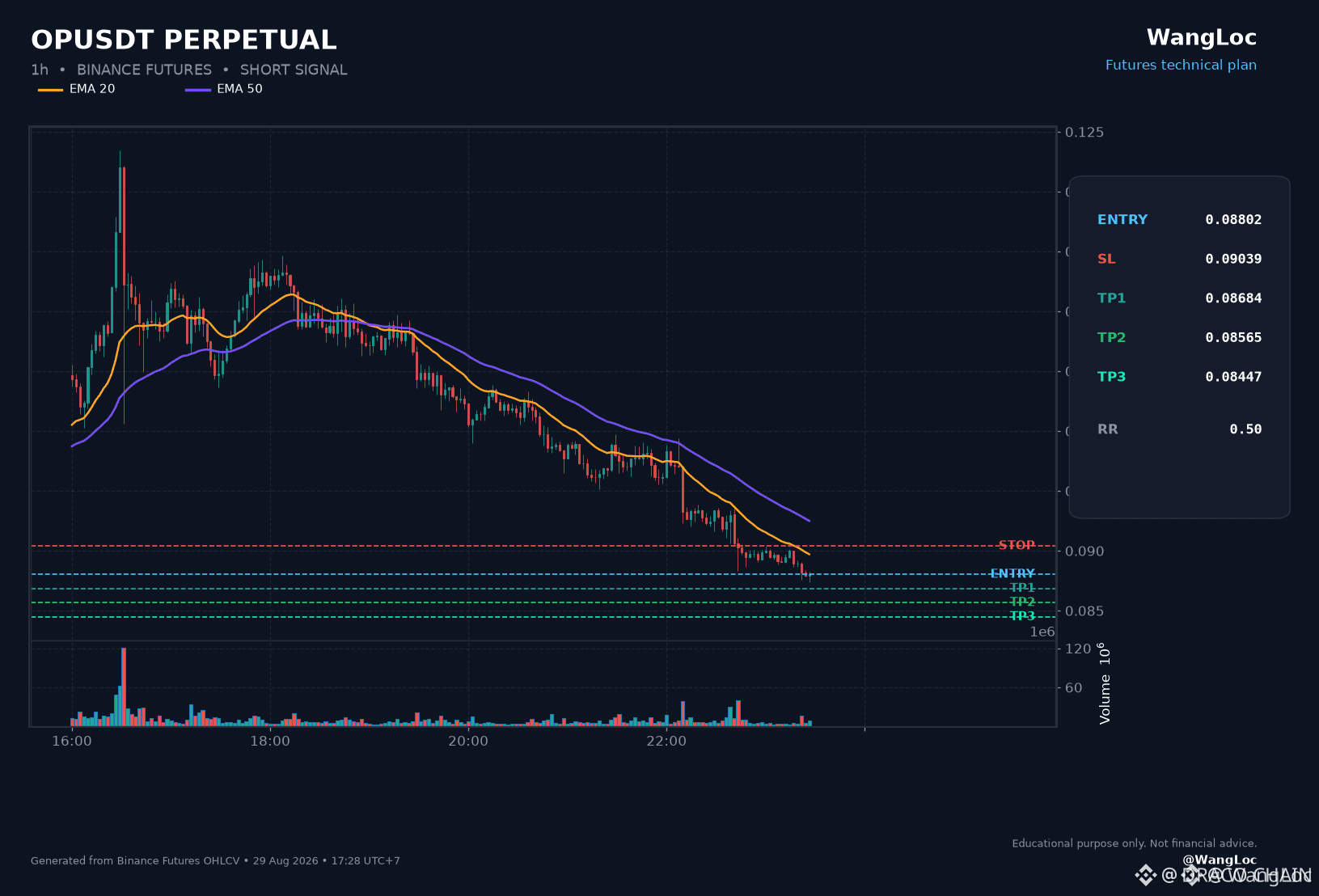Click the "Futures technical plan" caption

click(1181, 65)
